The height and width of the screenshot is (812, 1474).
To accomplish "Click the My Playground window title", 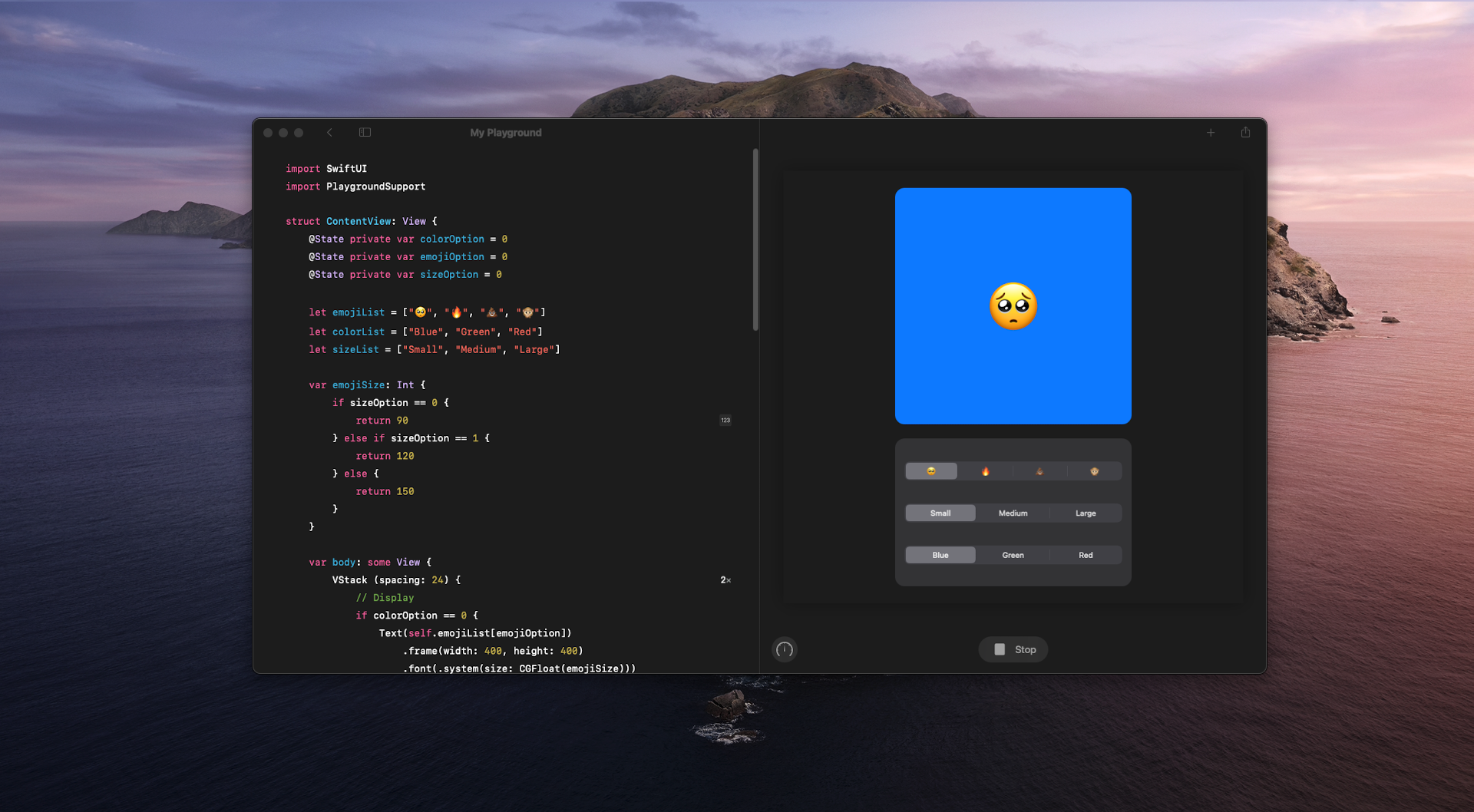I will click(505, 132).
